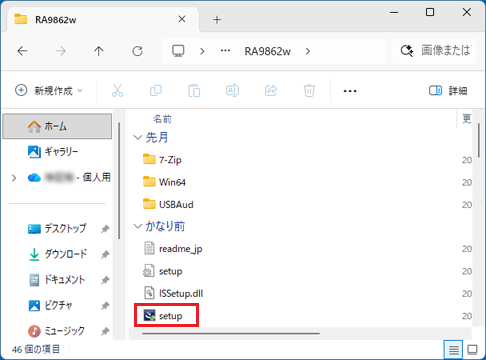Open デスクトップ quick access folder
The image size is (486, 360).
tap(57, 229)
